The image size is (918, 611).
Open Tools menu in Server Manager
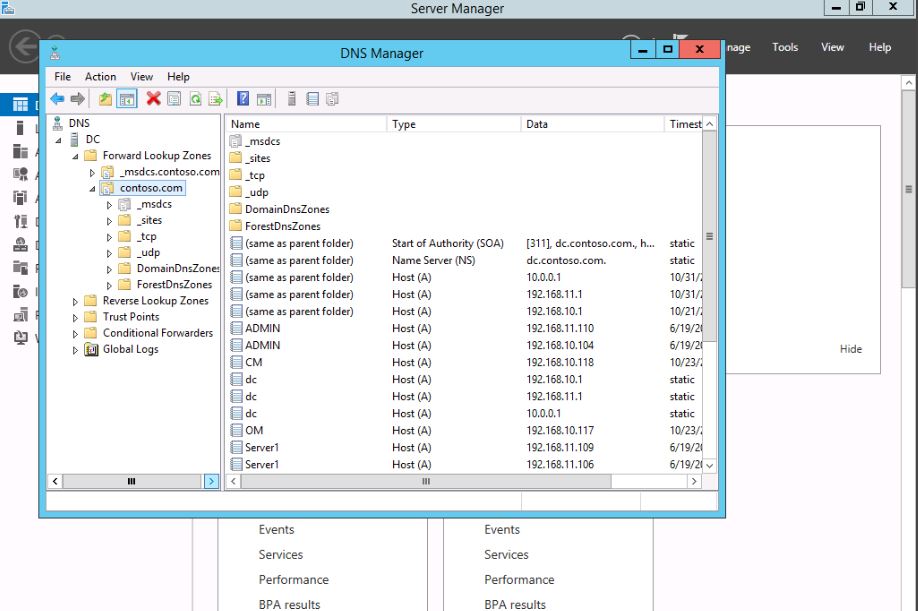click(785, 47)
